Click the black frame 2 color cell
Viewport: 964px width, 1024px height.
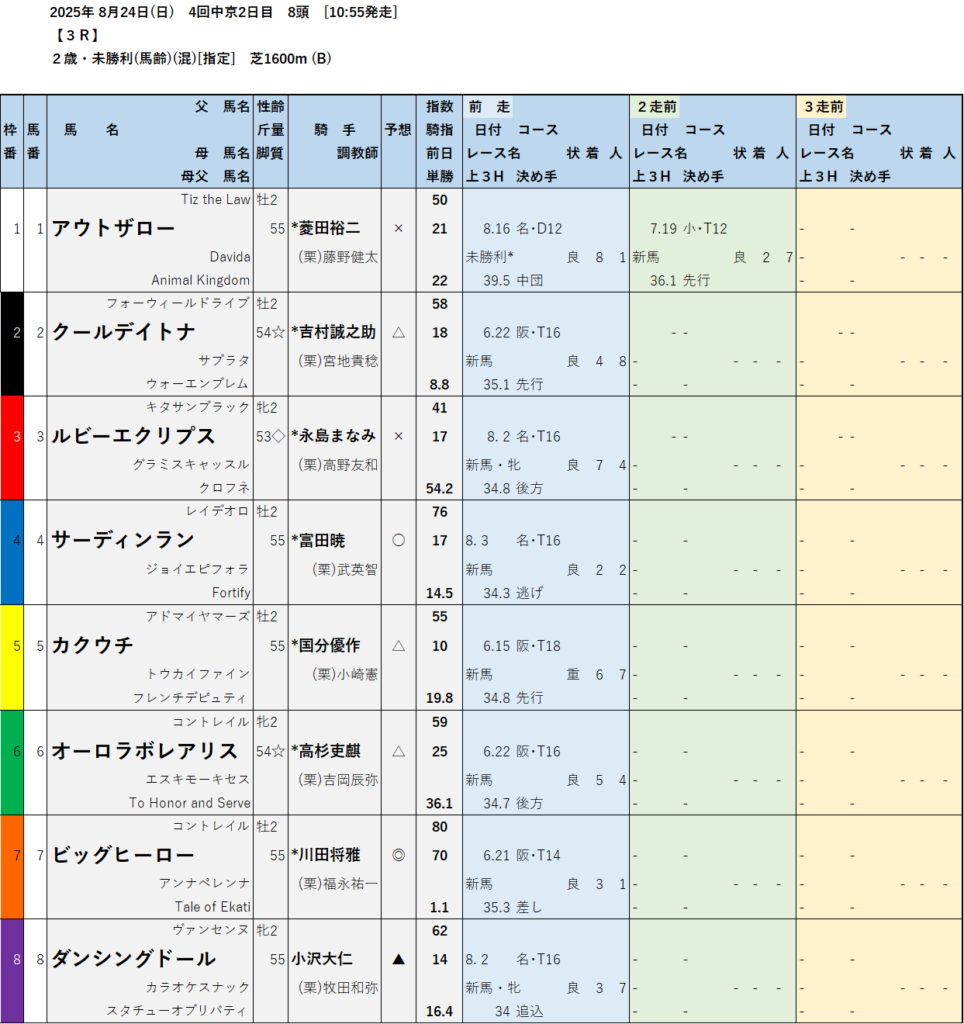[x=12, y=344]
